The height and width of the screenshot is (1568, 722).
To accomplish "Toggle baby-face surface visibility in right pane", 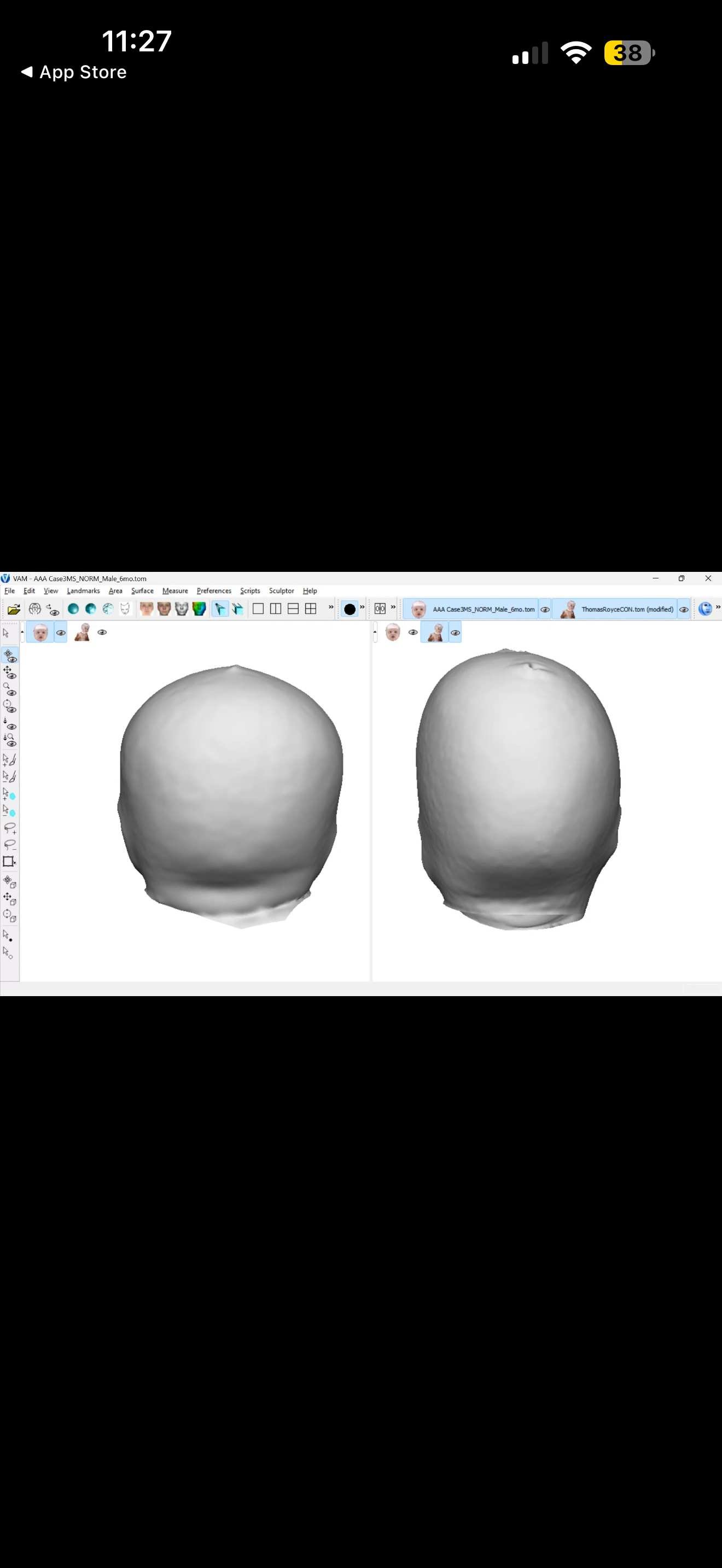I will [x=413, y=633].
